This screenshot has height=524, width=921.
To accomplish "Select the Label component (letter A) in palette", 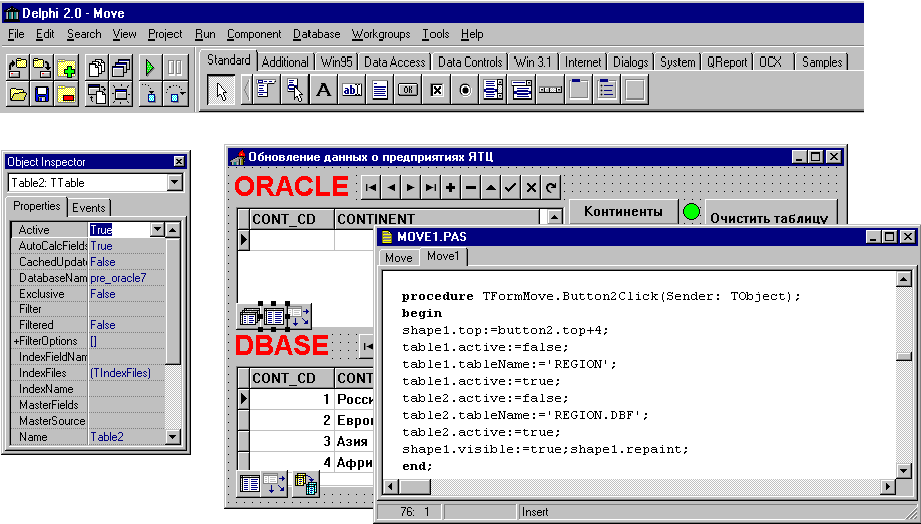I will (323, 90).
